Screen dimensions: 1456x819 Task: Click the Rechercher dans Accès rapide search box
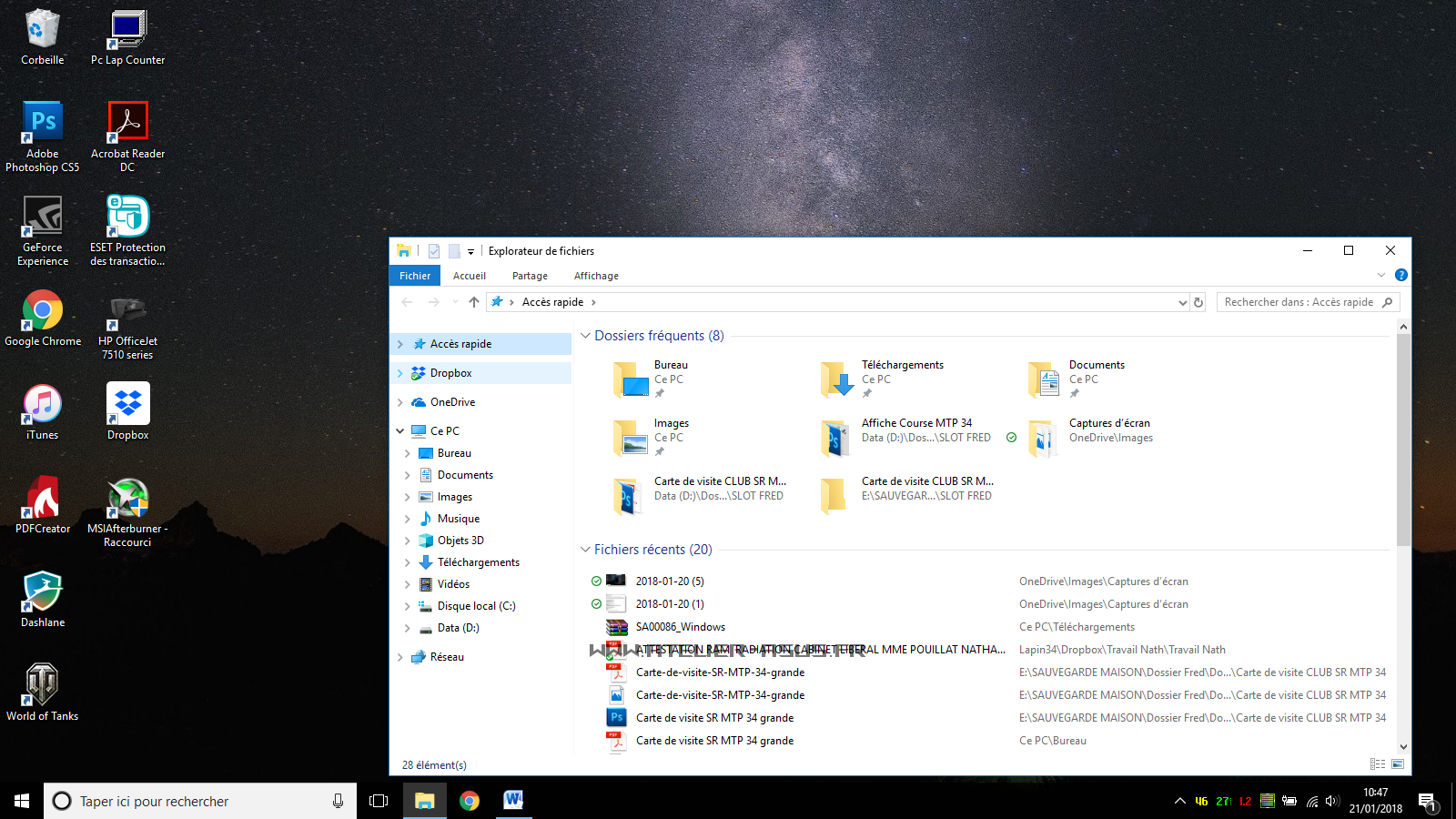pyautogui.click(x=1299, y=302)
